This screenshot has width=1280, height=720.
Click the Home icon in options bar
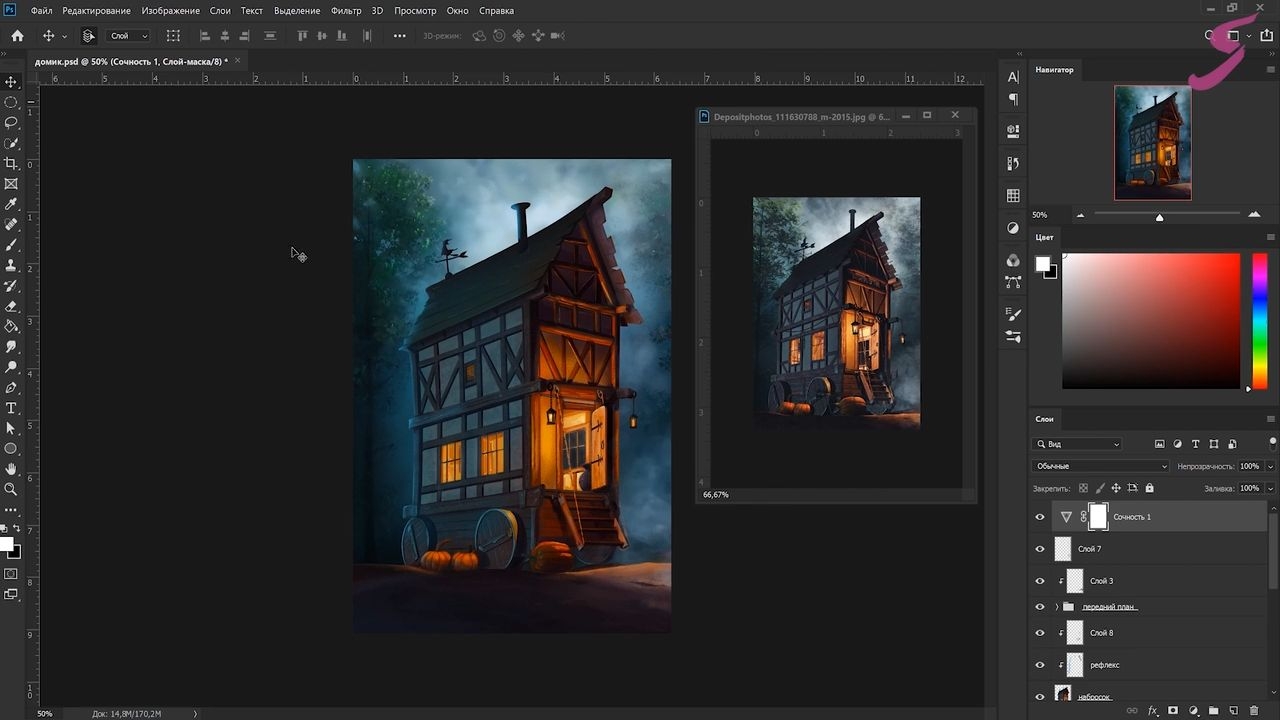17,36
